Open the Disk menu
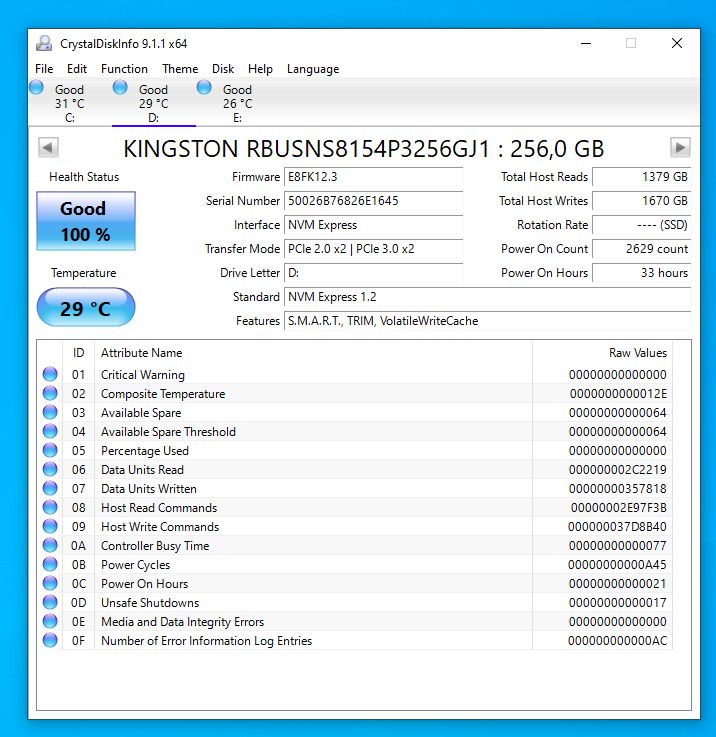This screenshot has width=716, height=737. [223, 69]
